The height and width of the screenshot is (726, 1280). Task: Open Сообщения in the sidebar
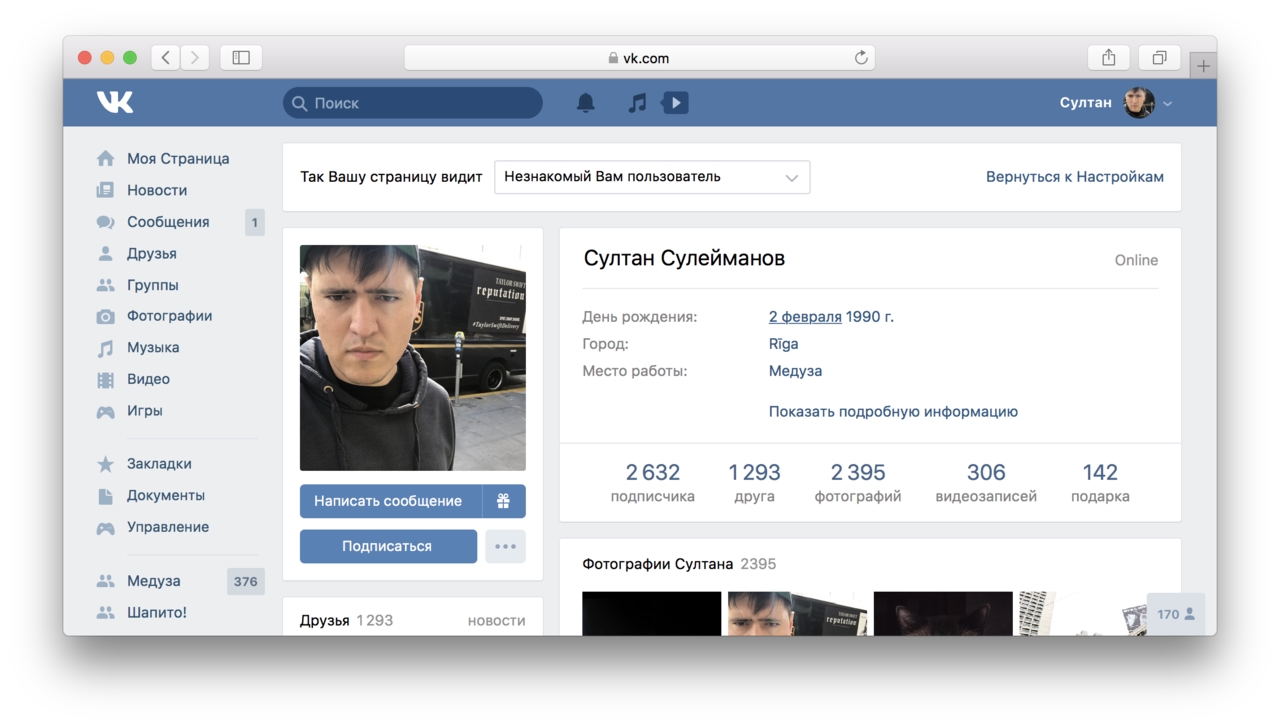click(x=168, y=222)
